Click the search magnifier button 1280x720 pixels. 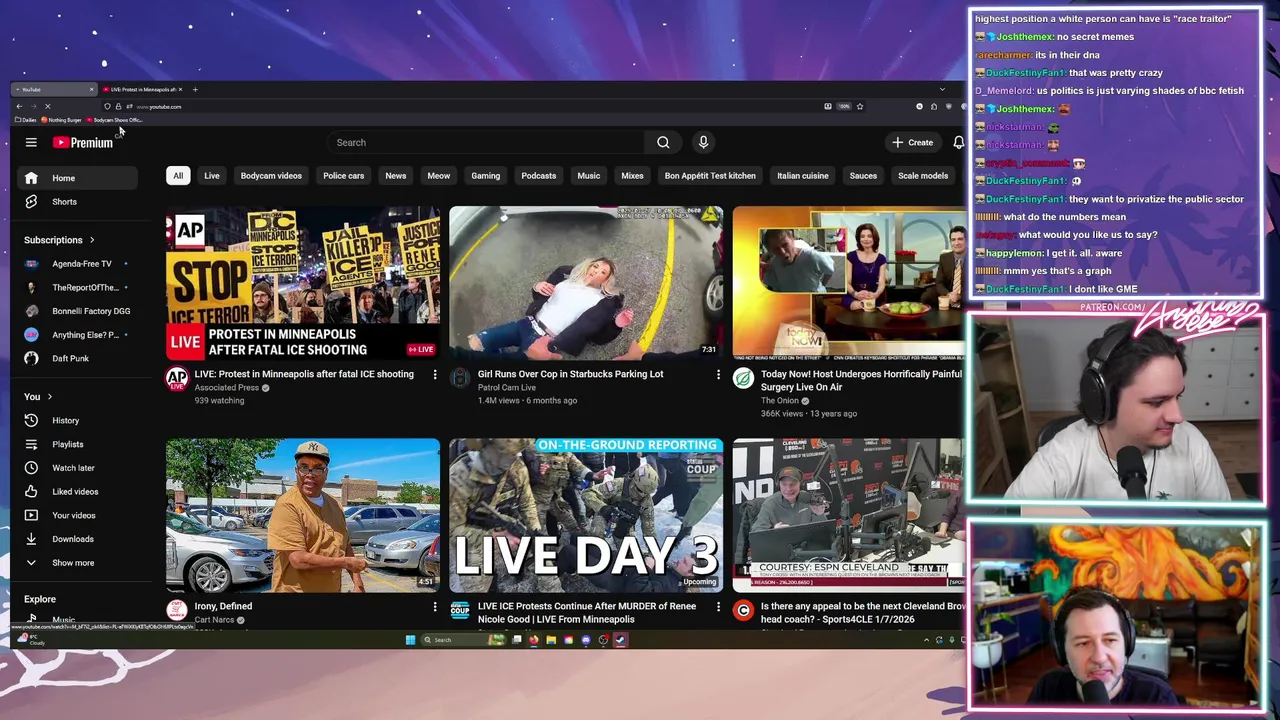663,143
